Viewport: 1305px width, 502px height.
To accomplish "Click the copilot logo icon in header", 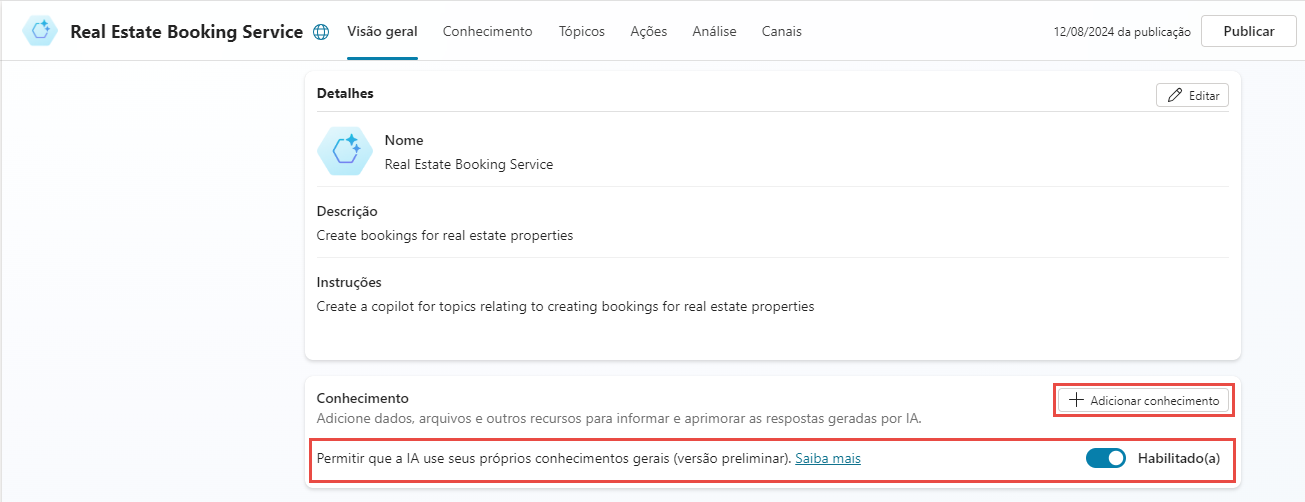I will click(x=41, y=31).
